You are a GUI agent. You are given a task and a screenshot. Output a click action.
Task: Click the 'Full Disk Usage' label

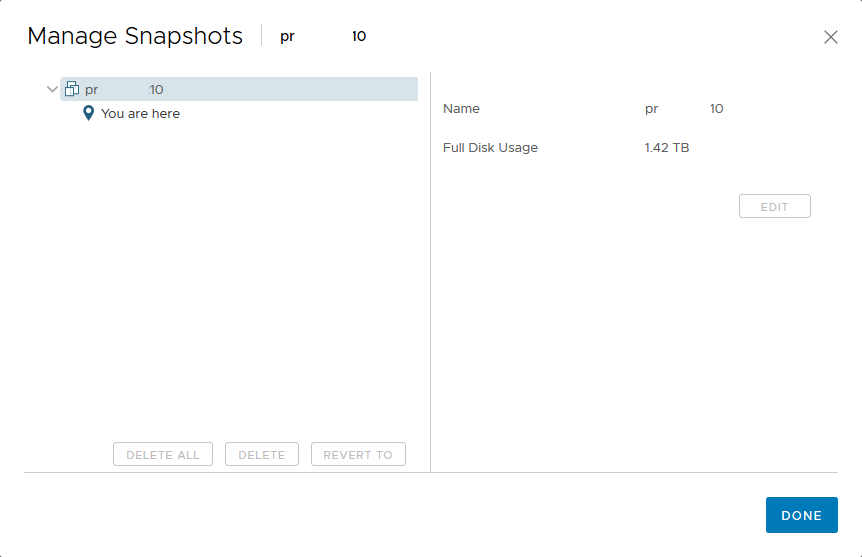coord(490,148)
